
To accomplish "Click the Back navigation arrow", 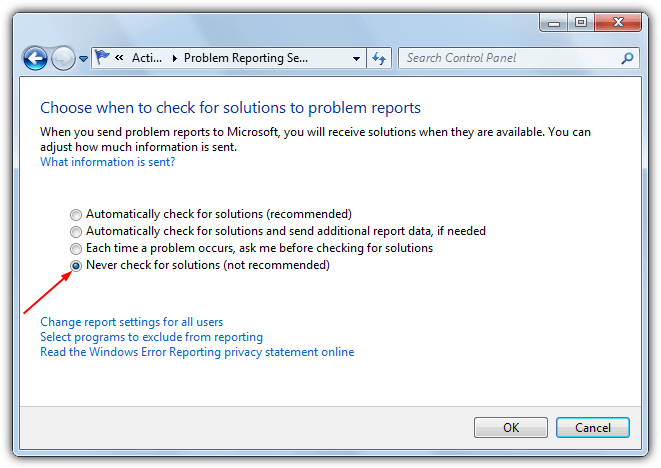I will click(35, 58).
